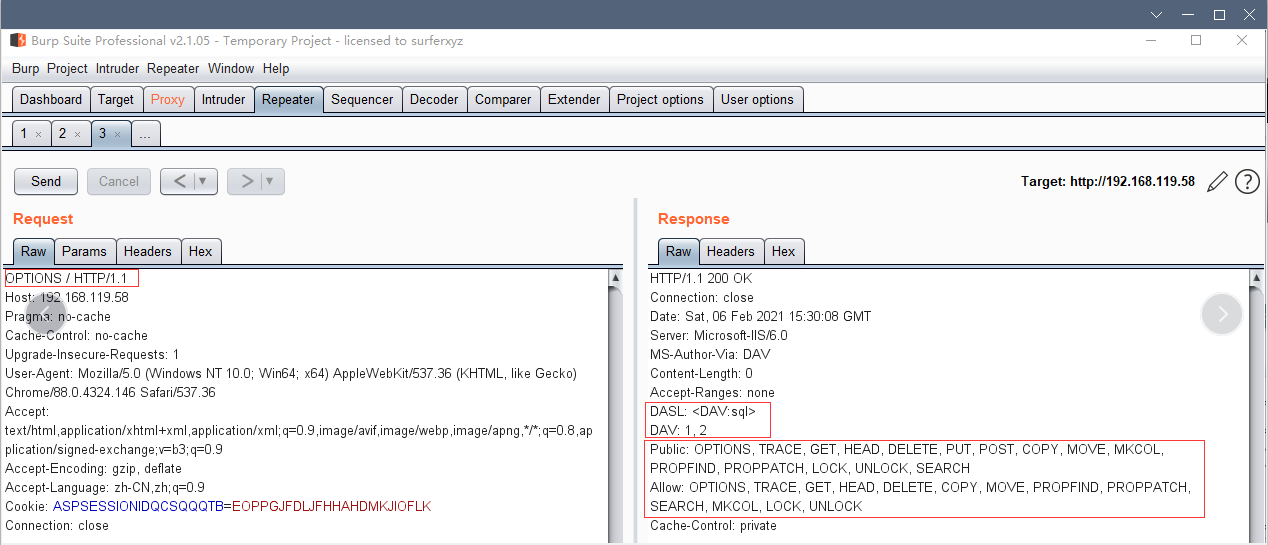Click the response scrollbar up arrow
The width and height of the screenshot is (1268, 545).
pyautogui.click(x=1257, y=278)
